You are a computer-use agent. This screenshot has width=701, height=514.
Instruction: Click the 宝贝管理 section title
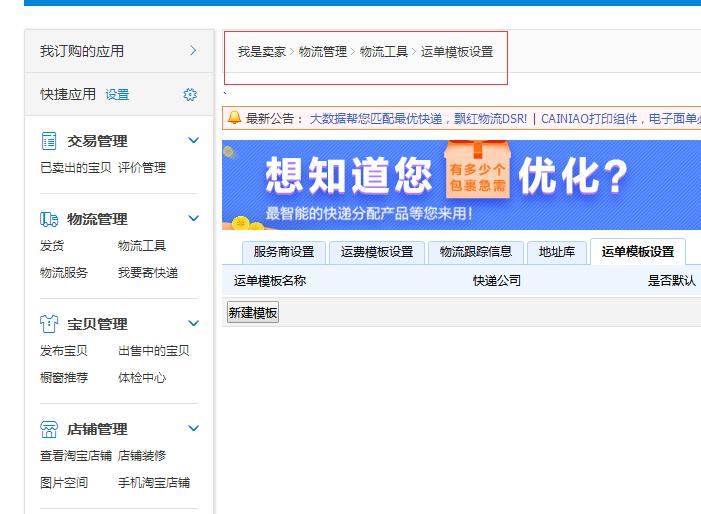click(x=97, y=324)
